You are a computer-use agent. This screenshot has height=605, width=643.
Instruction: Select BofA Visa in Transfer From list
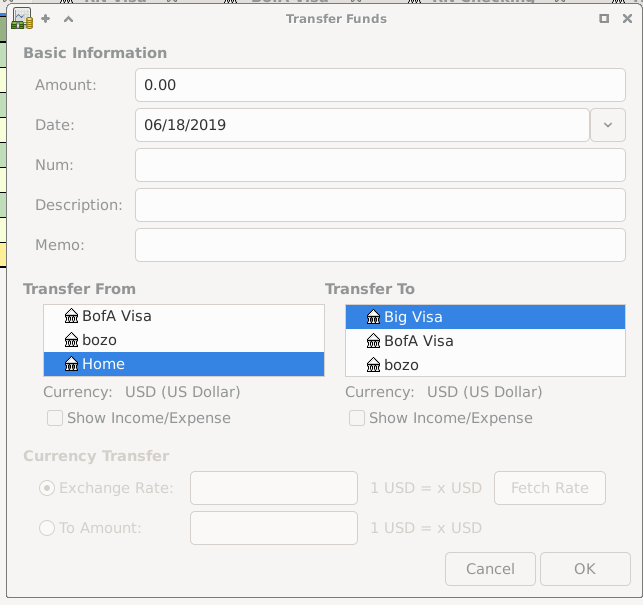click(184, 316)
